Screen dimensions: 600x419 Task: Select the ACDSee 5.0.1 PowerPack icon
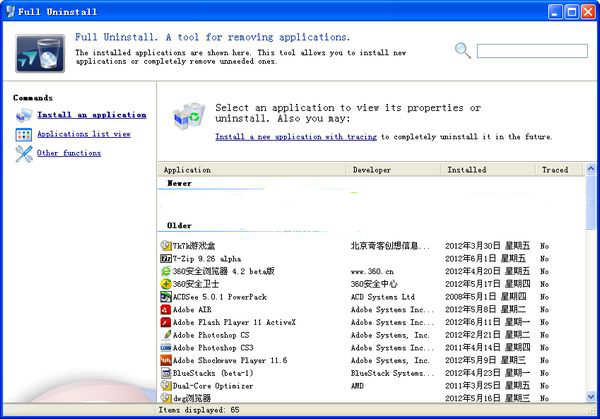click(166, 297)
